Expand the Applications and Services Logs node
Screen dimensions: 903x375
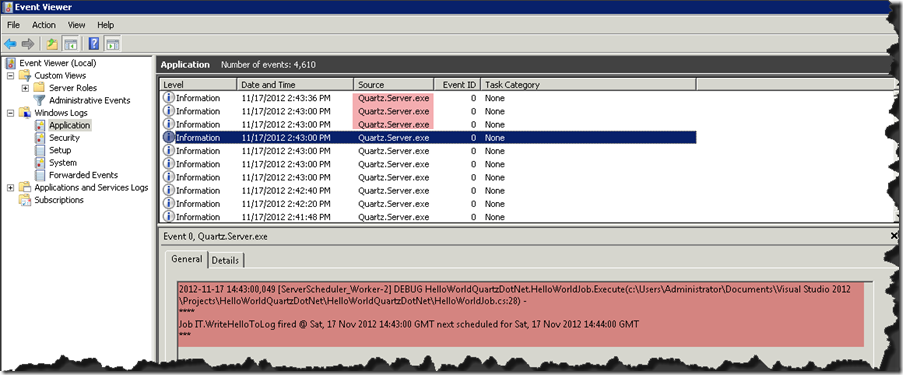coord(10,188)
